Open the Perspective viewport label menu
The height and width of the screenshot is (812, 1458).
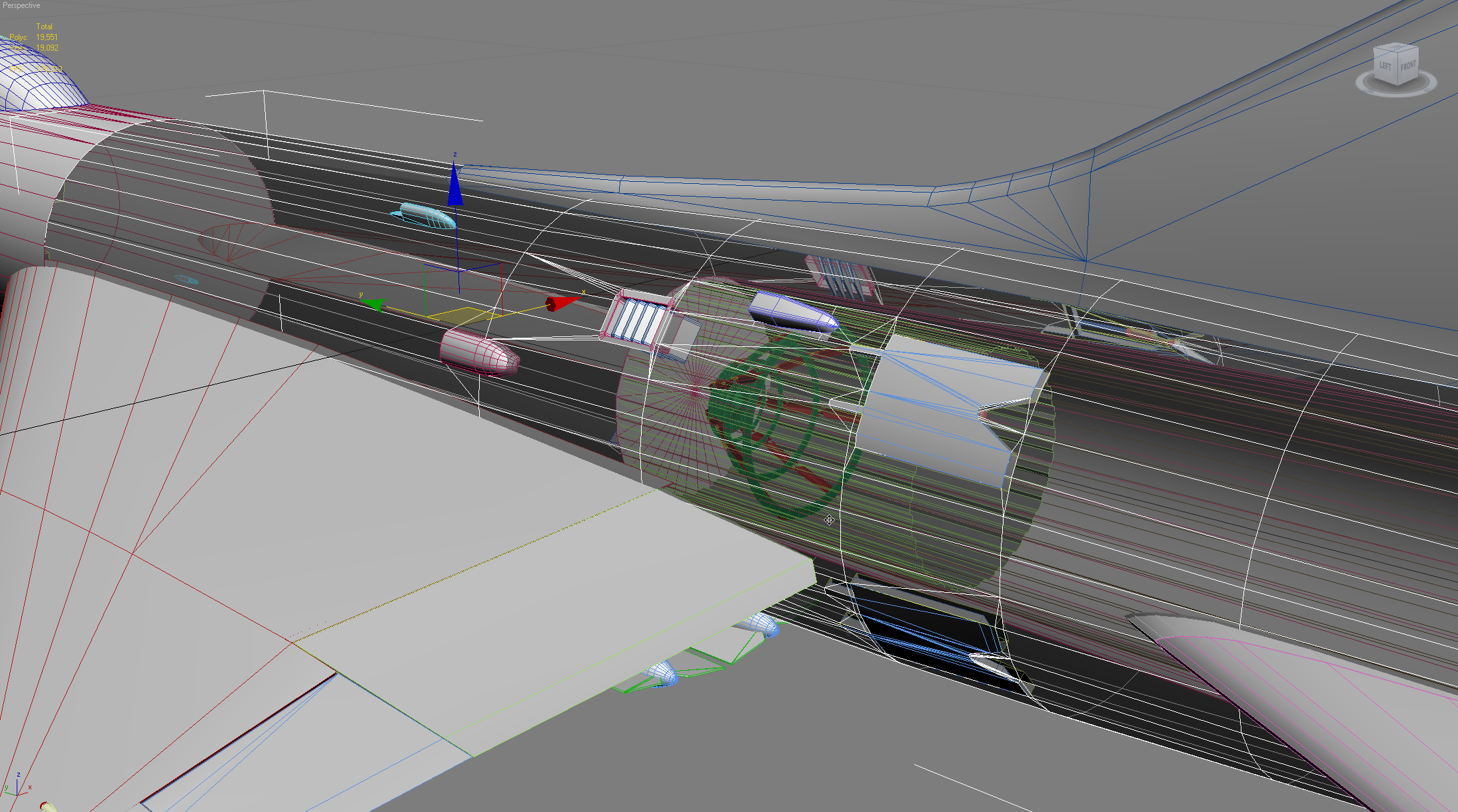pos(21,5)
